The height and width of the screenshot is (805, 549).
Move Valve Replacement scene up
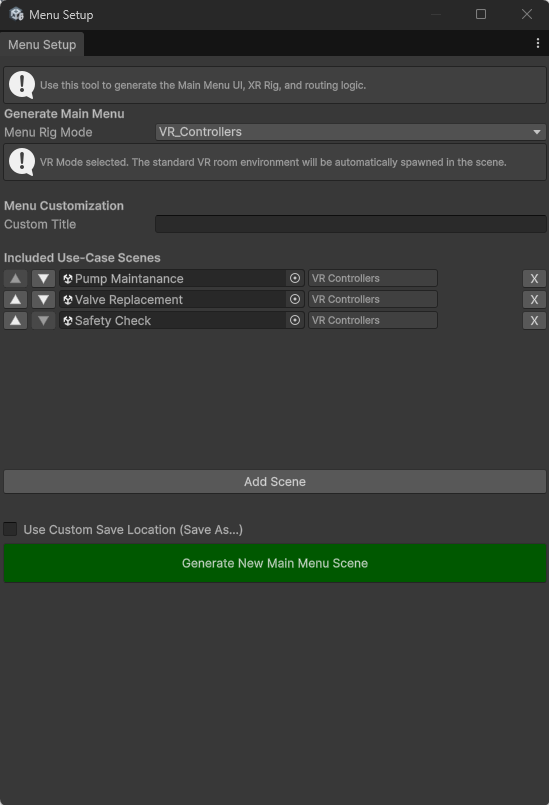[15, 299]
